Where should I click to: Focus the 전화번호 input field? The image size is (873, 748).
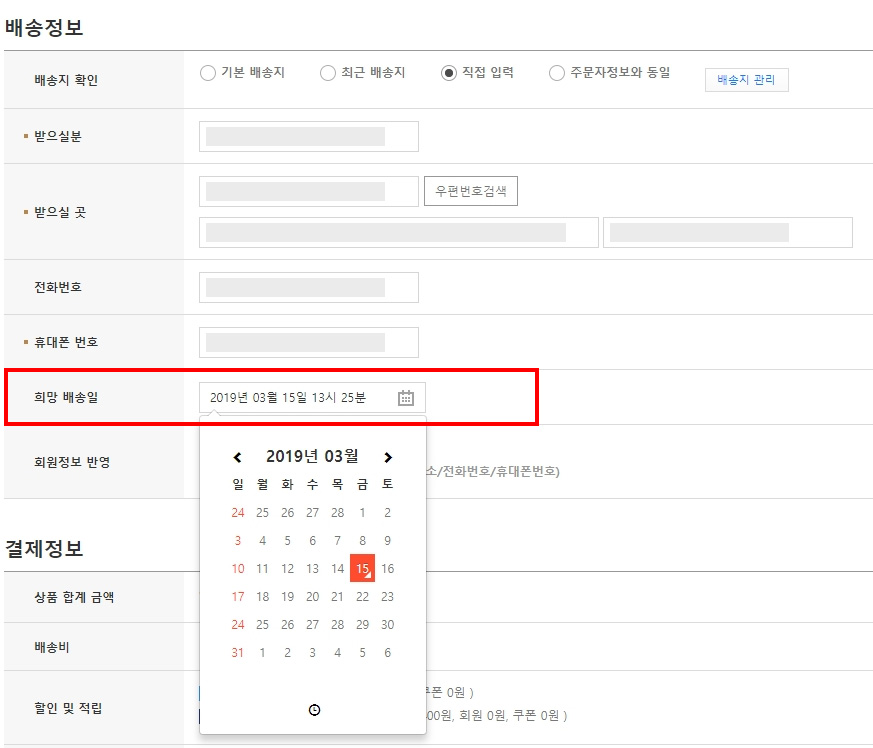point(309,287)
